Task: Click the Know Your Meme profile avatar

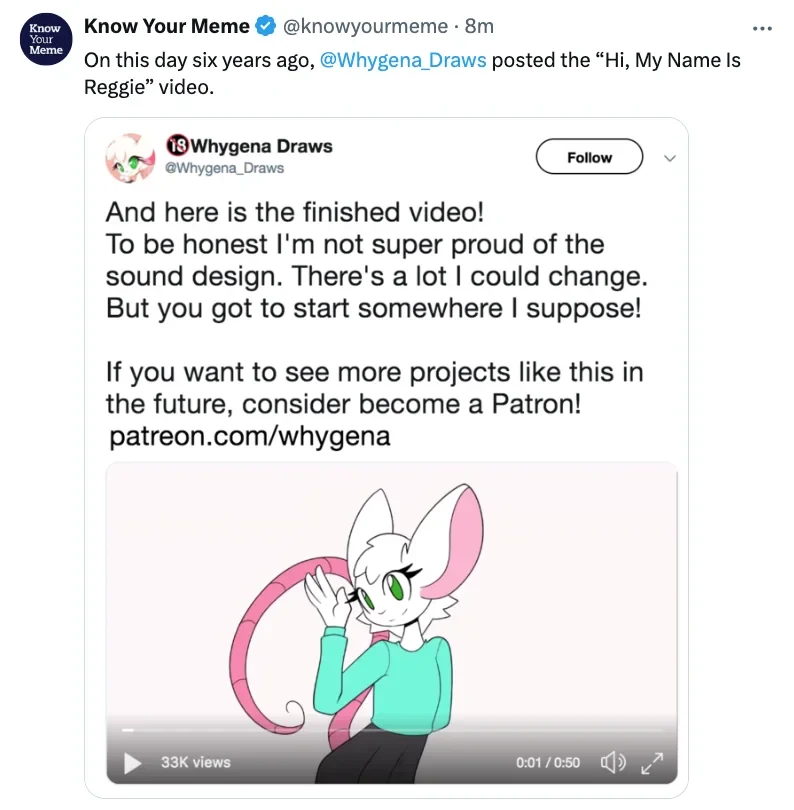Action: tap(46, 39)
